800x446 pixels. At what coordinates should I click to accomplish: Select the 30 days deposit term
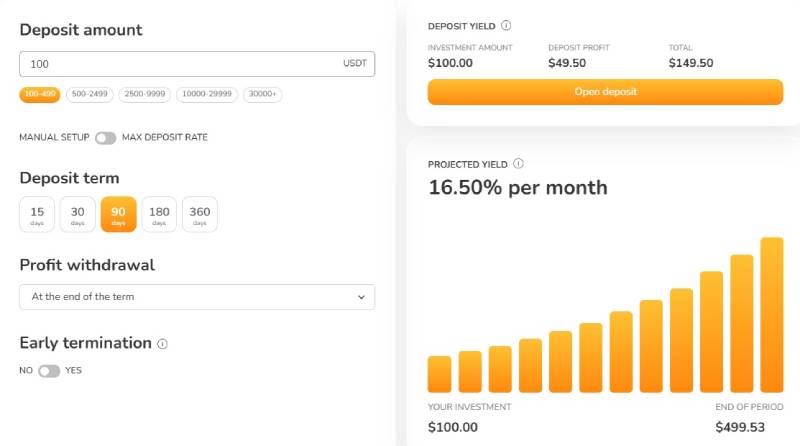[x=78, y=214]
